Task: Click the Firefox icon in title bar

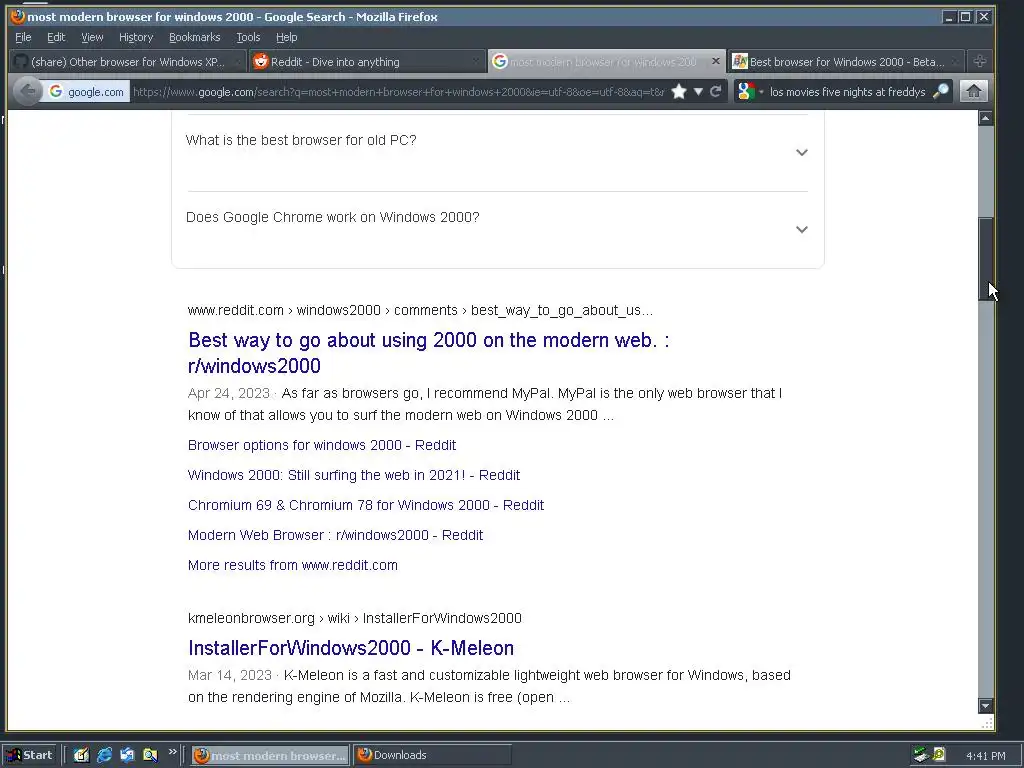Action: click(x=18, y=16)
